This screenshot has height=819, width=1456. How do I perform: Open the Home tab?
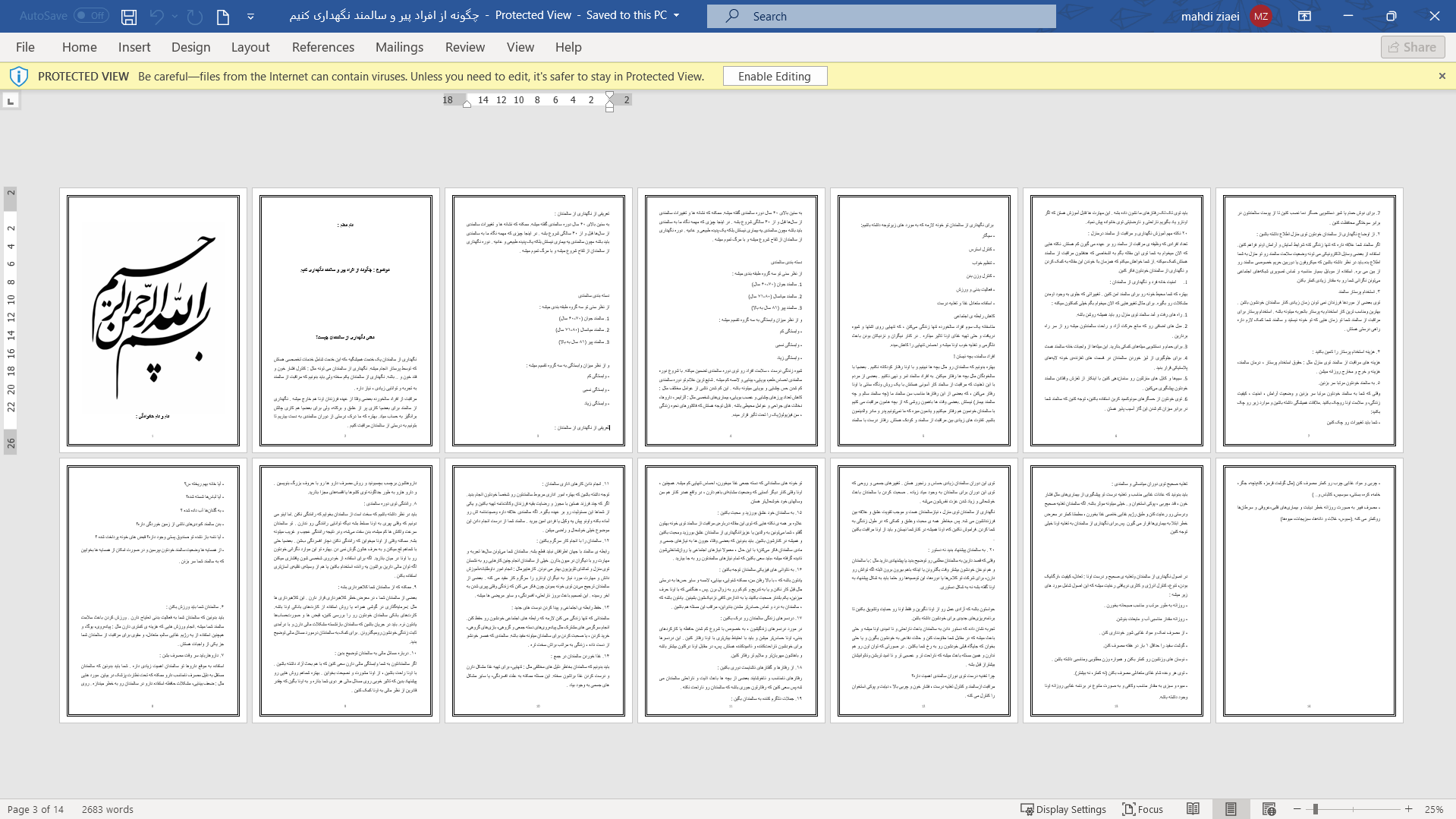80,47
